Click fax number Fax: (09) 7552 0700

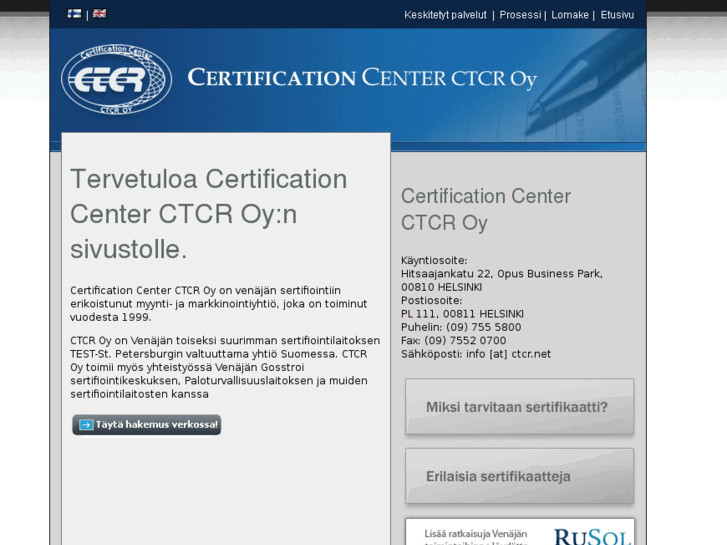pyautogui.click(x=453, y=340)
